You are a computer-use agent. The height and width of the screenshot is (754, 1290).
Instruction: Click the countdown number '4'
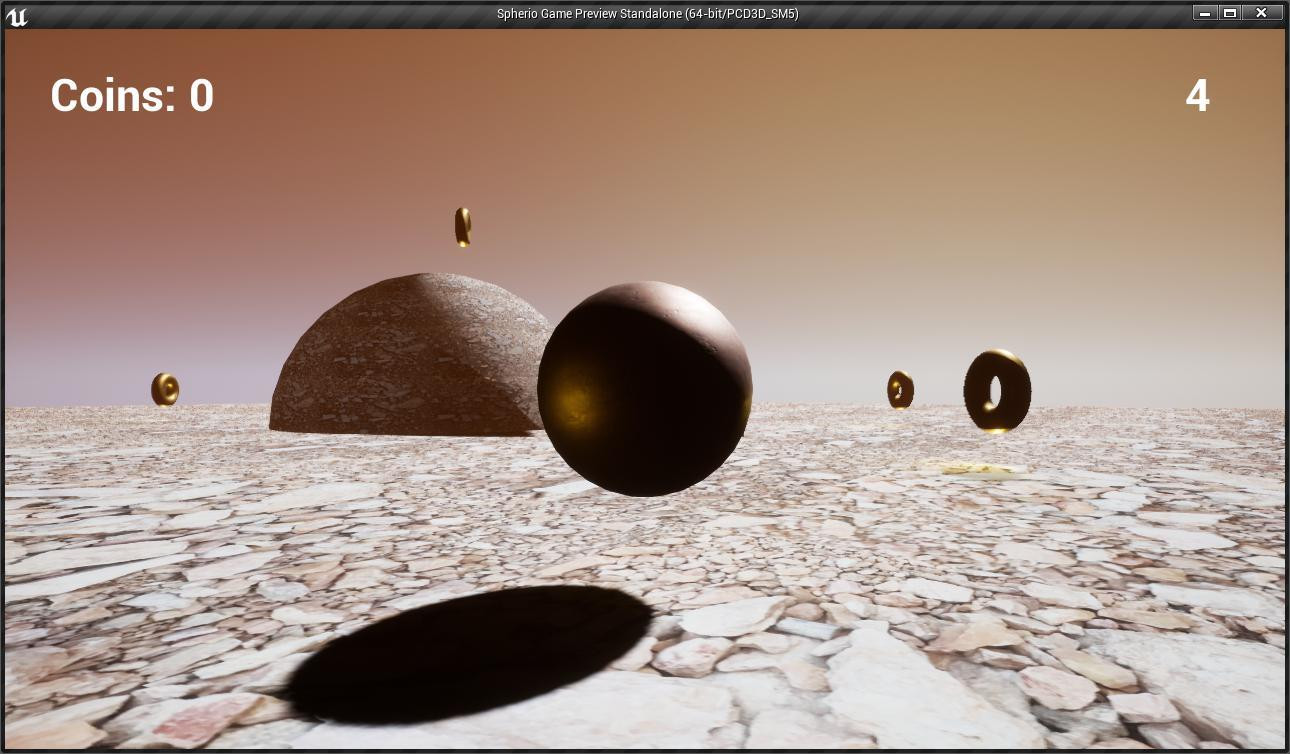[1197, 96]
